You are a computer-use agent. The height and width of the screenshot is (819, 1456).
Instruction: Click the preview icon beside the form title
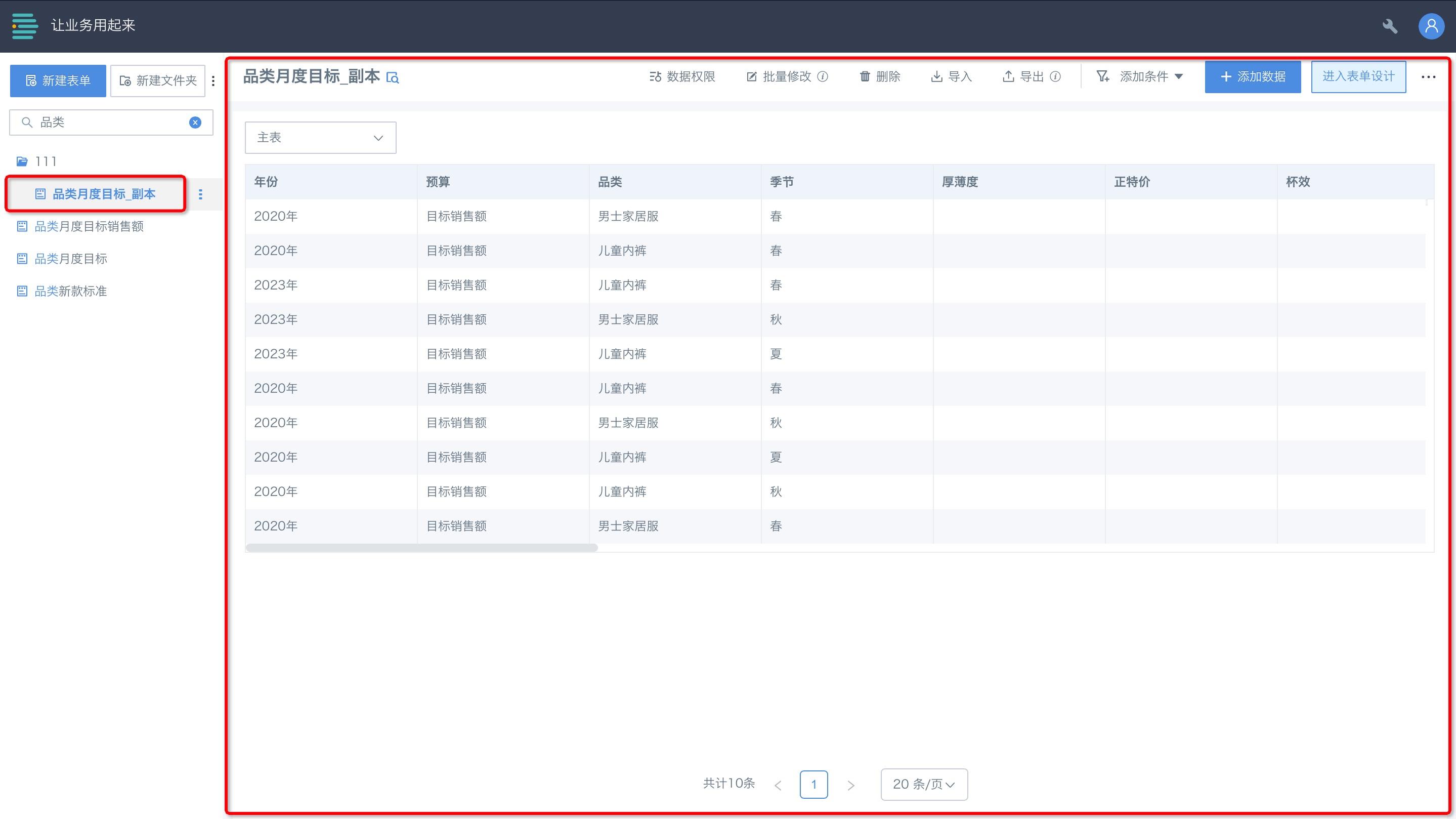point(392,77)
